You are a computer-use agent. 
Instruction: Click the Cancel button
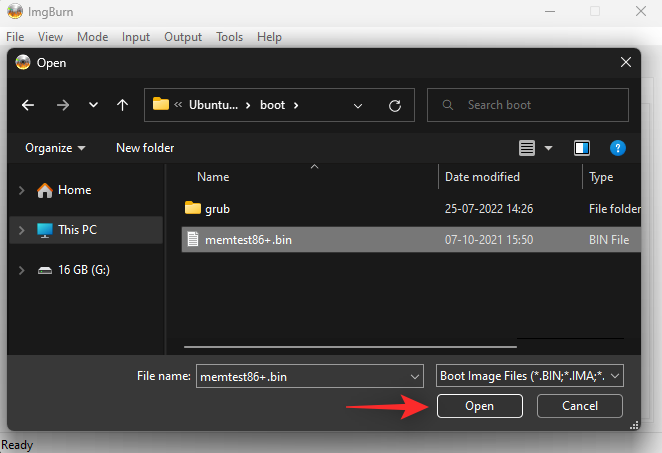coord(580,406)
